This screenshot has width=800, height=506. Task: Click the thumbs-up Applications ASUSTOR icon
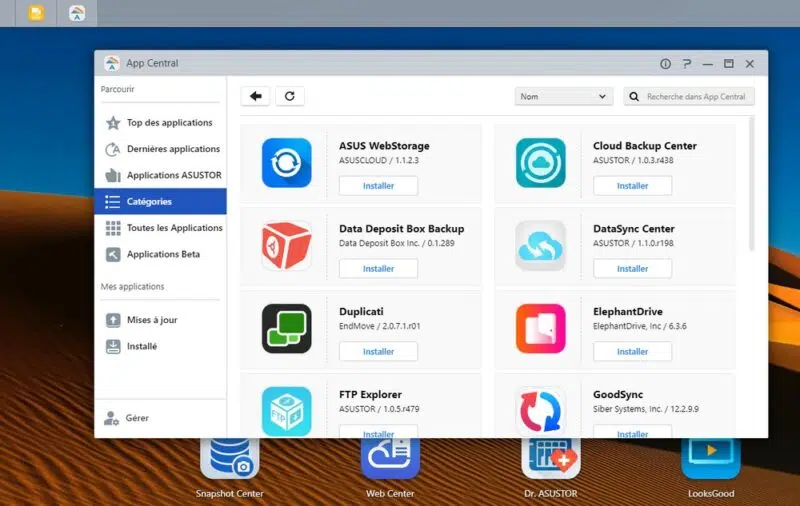pyautogui.click(x=113, y=175)
